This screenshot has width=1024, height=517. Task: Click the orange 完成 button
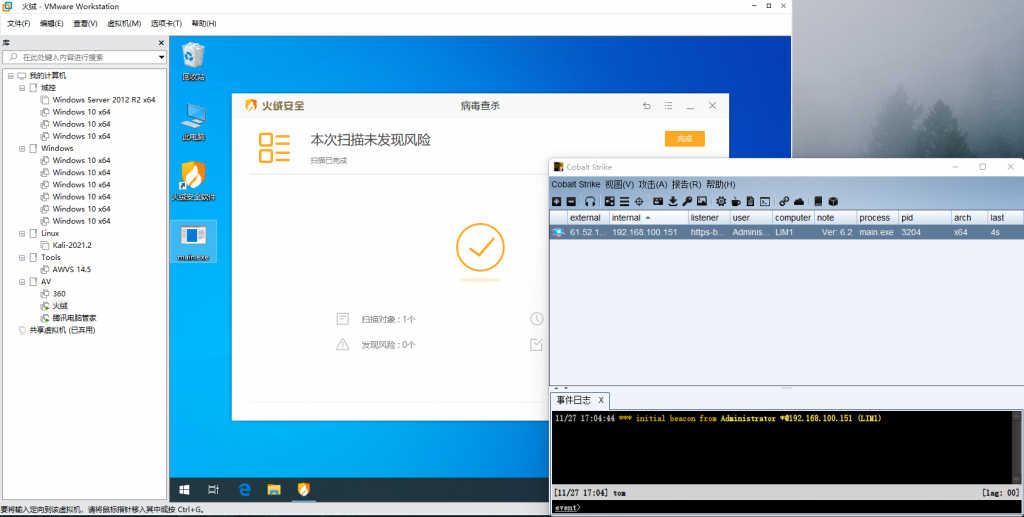coord(684,139)
